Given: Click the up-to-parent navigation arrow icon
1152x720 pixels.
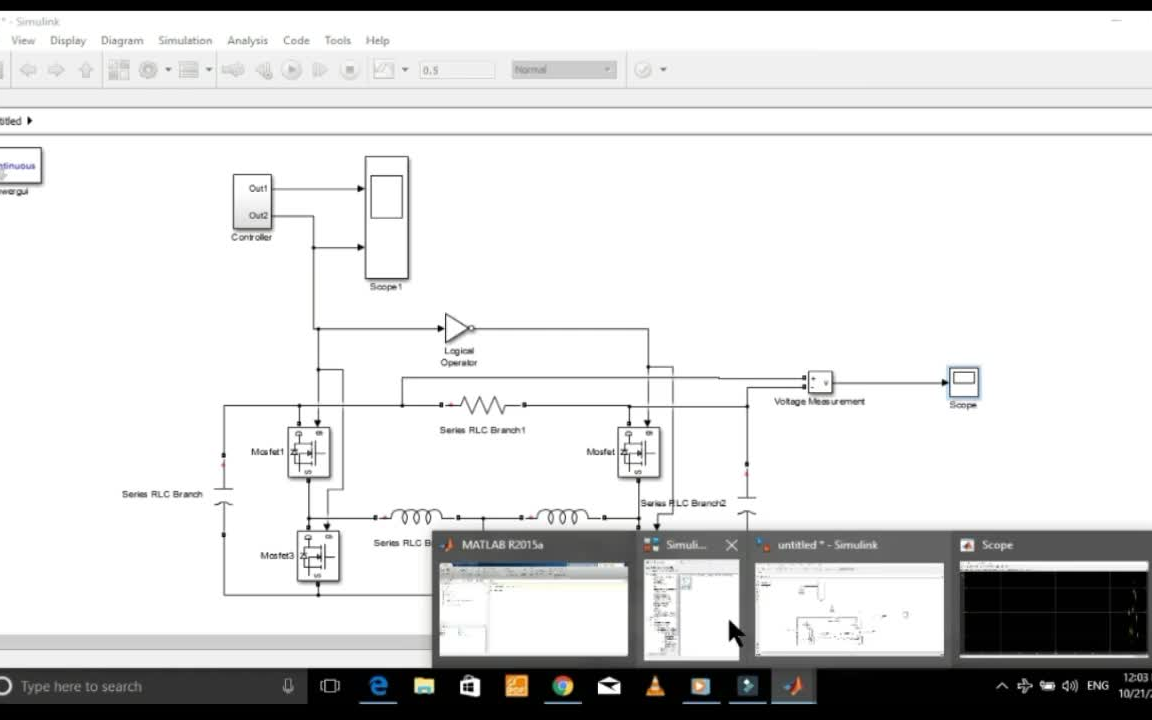Looking at the screenshot, I should tap(85, 69).
